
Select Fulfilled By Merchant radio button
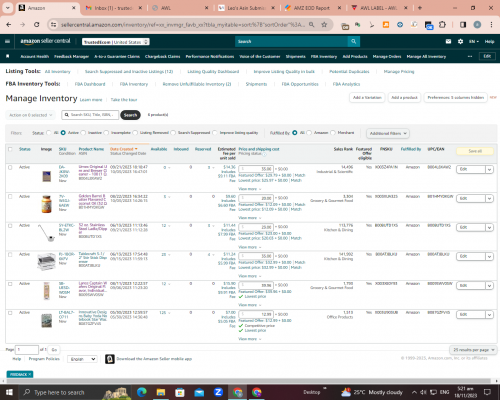pos(333,133)
